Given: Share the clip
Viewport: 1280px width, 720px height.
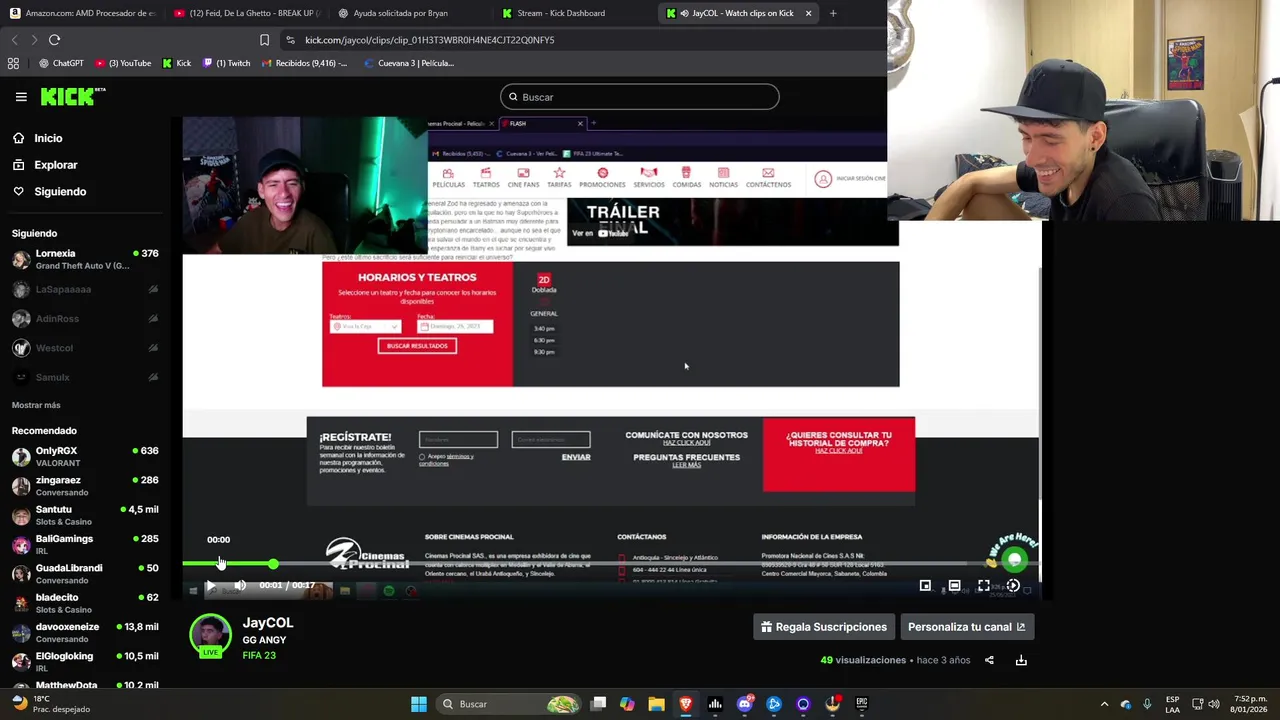Looking at the screenshot, I should (989, 660).
